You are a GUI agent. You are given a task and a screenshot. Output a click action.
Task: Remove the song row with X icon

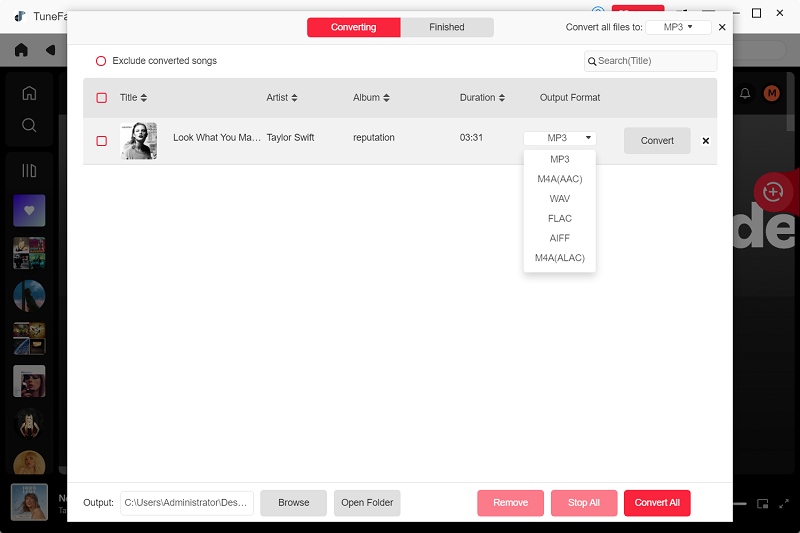[706, 141]
